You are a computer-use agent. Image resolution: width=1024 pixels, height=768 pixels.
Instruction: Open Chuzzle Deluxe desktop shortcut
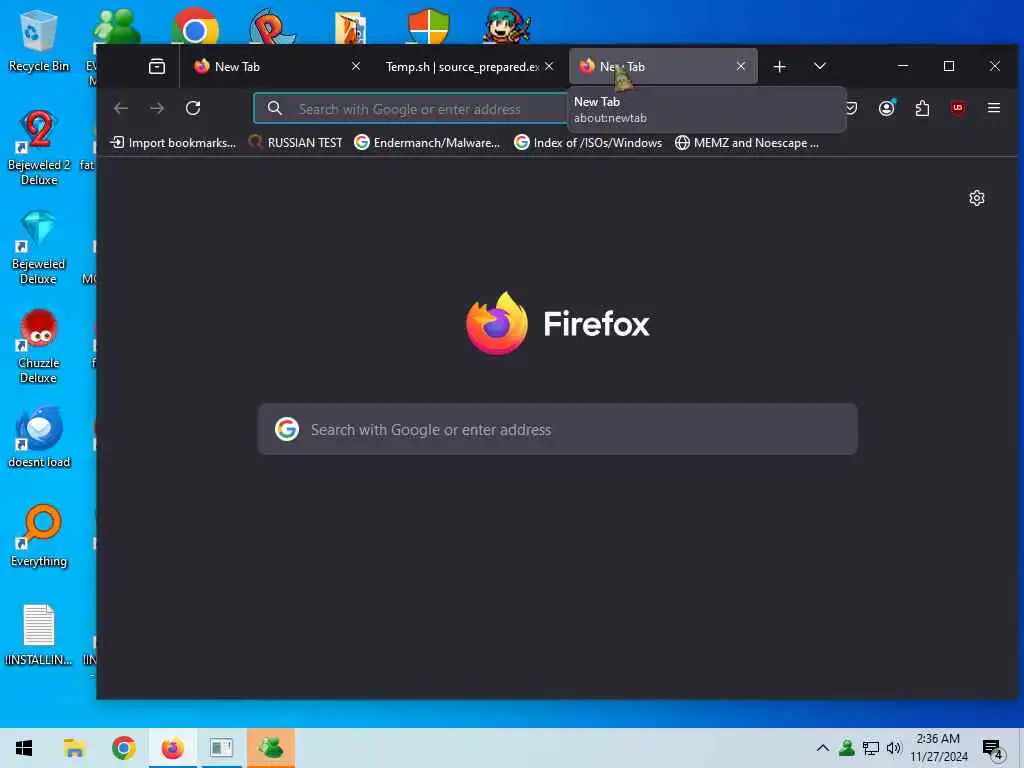pyautogui.click(x=39, y=347)
